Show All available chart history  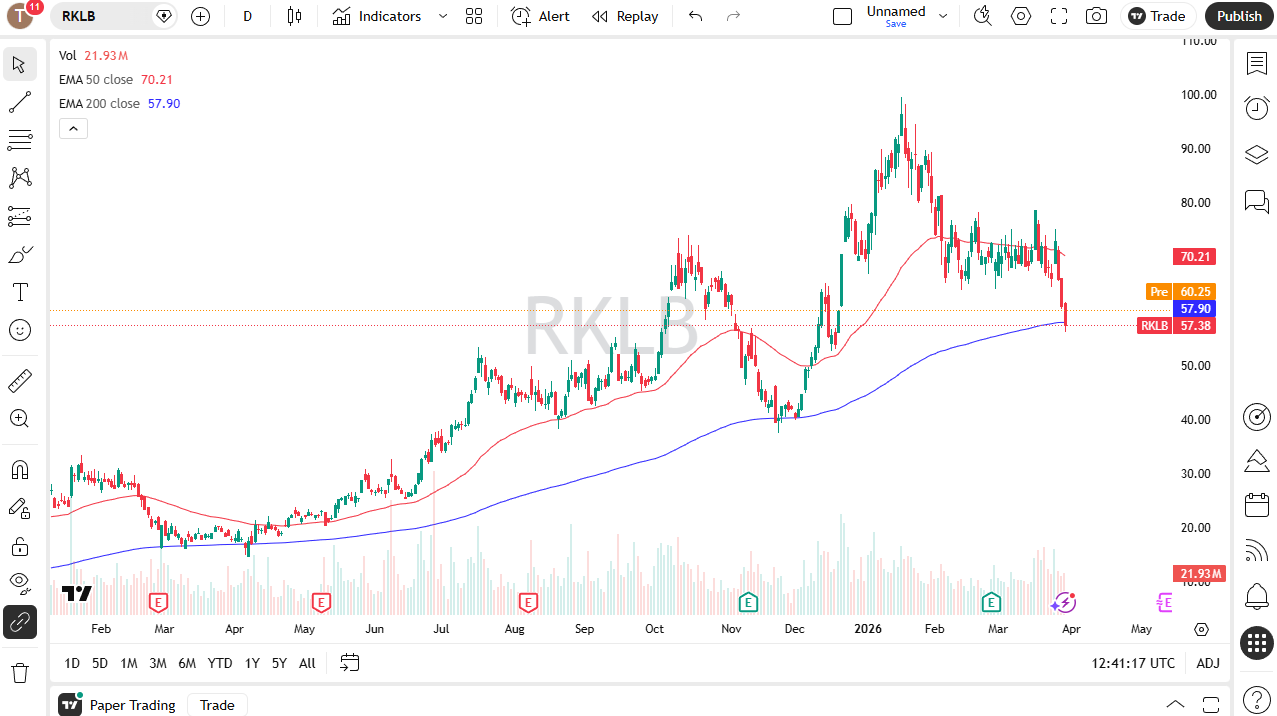coord(307,663)
